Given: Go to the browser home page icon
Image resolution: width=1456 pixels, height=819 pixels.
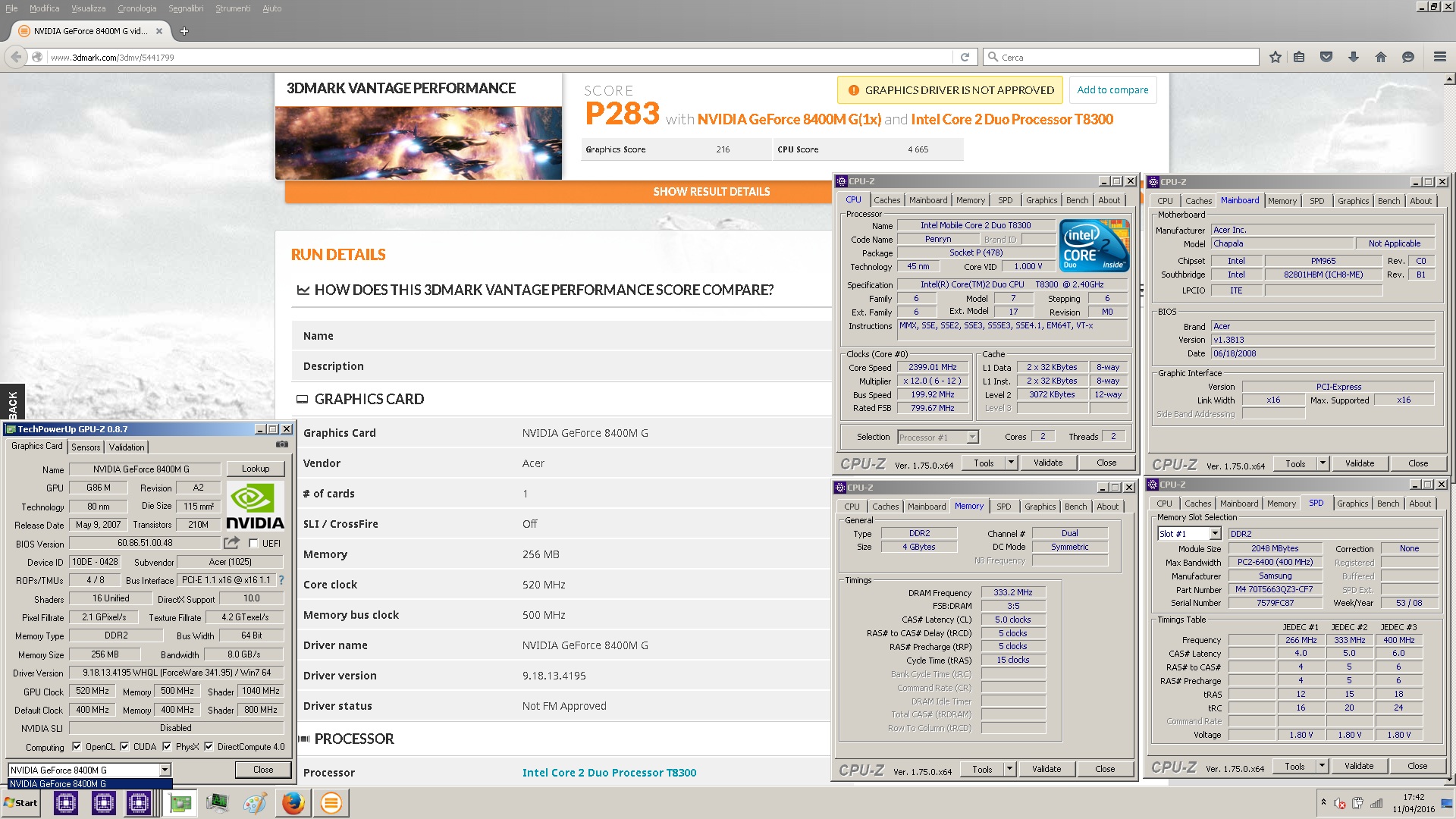Looking at the screenshot, I should tap(1381, 57).
